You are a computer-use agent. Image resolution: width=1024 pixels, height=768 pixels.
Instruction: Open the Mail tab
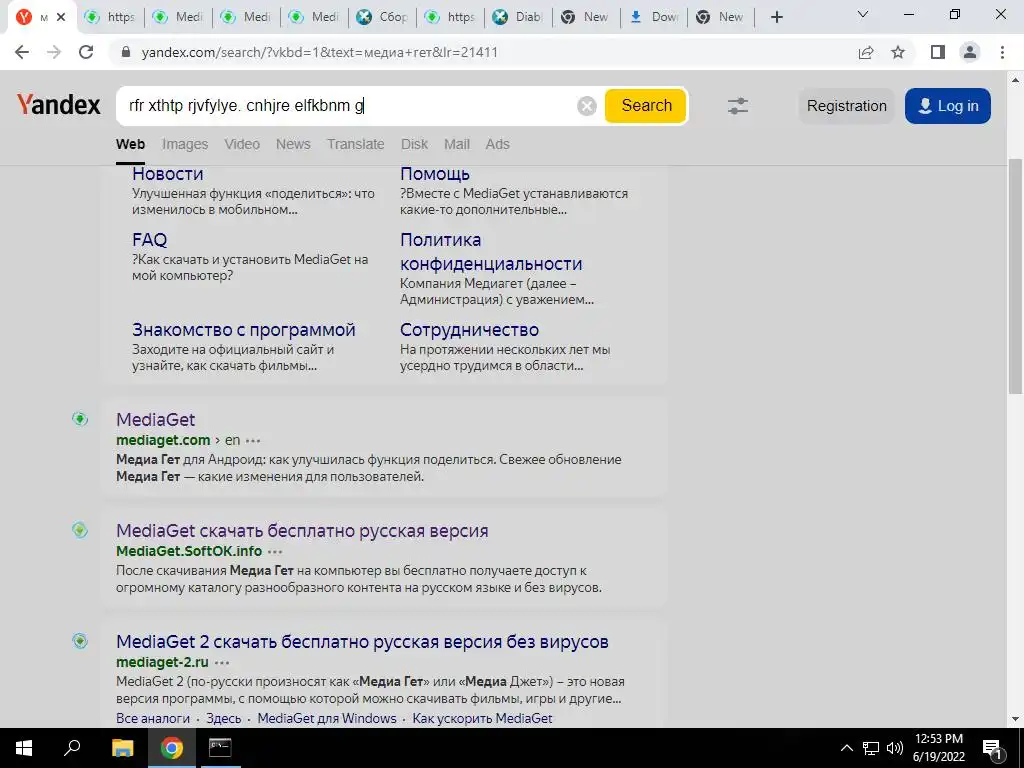click(x=457, y=144)
